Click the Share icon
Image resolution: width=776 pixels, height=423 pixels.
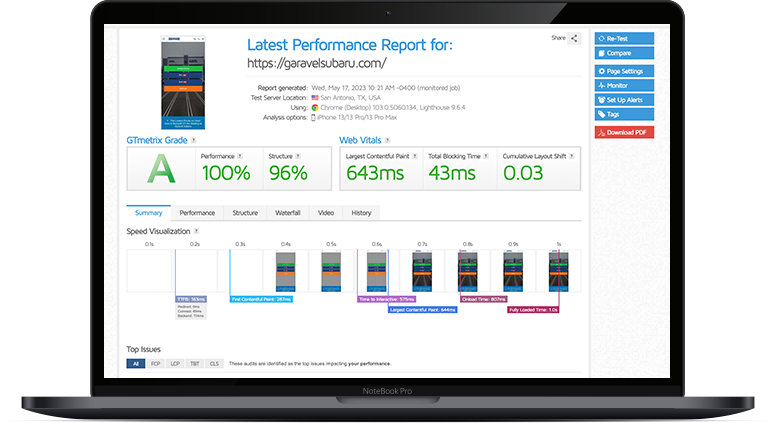574,38
